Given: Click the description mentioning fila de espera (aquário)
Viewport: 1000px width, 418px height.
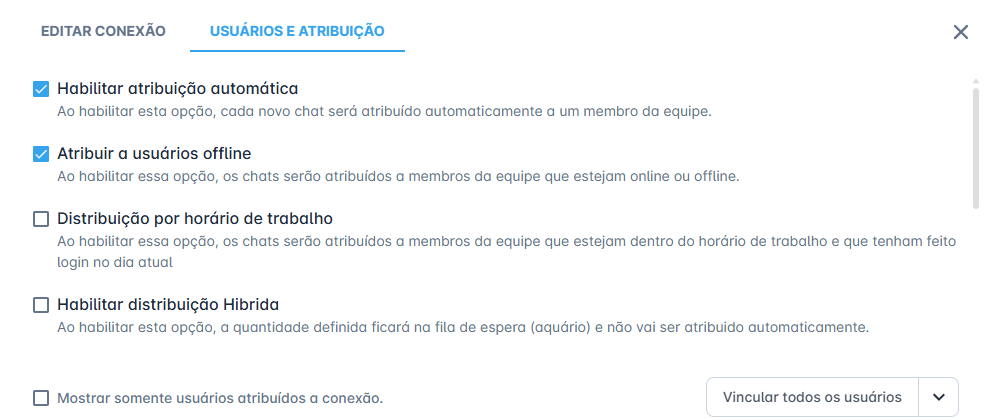Looking at the screenshot, I should pyautogui.click(x=464, y=328).
